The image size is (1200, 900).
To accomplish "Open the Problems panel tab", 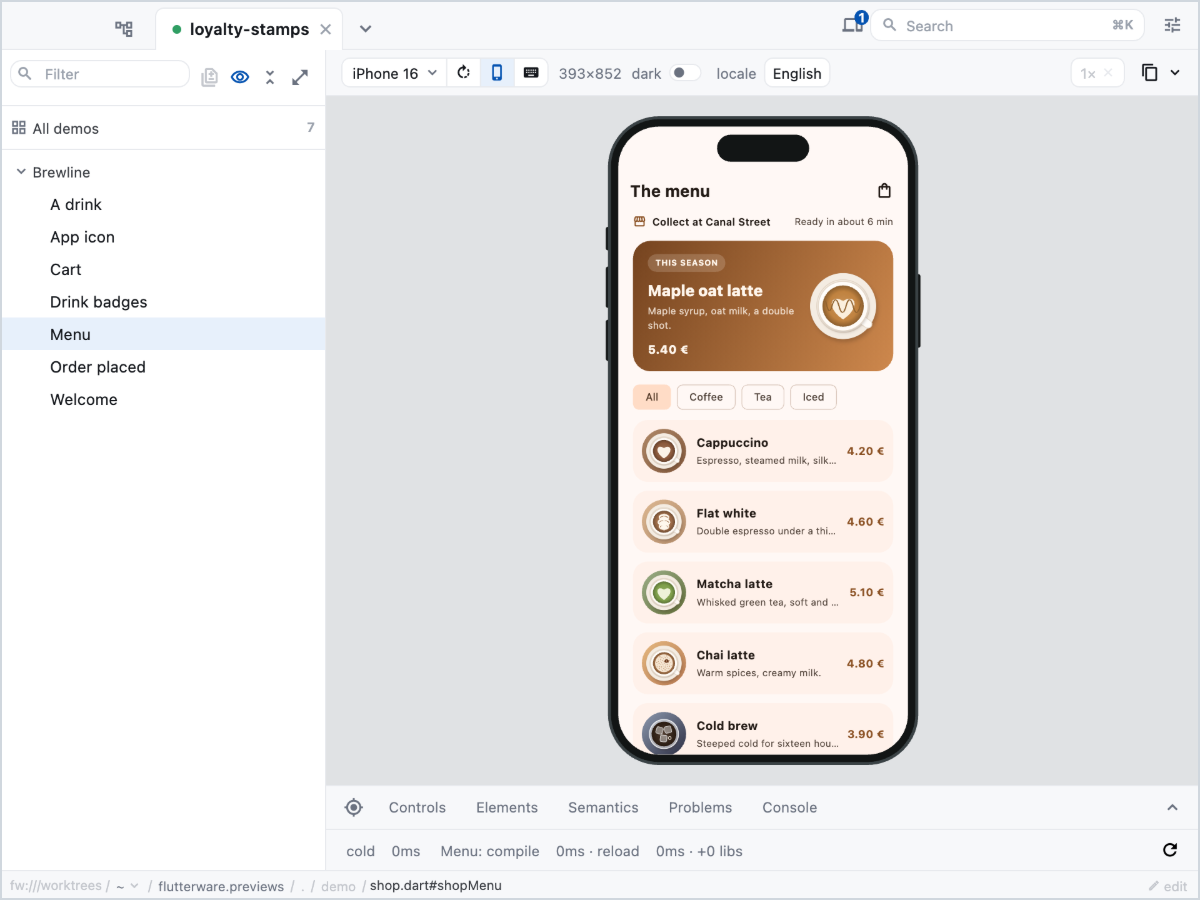I will coord(700,807).
